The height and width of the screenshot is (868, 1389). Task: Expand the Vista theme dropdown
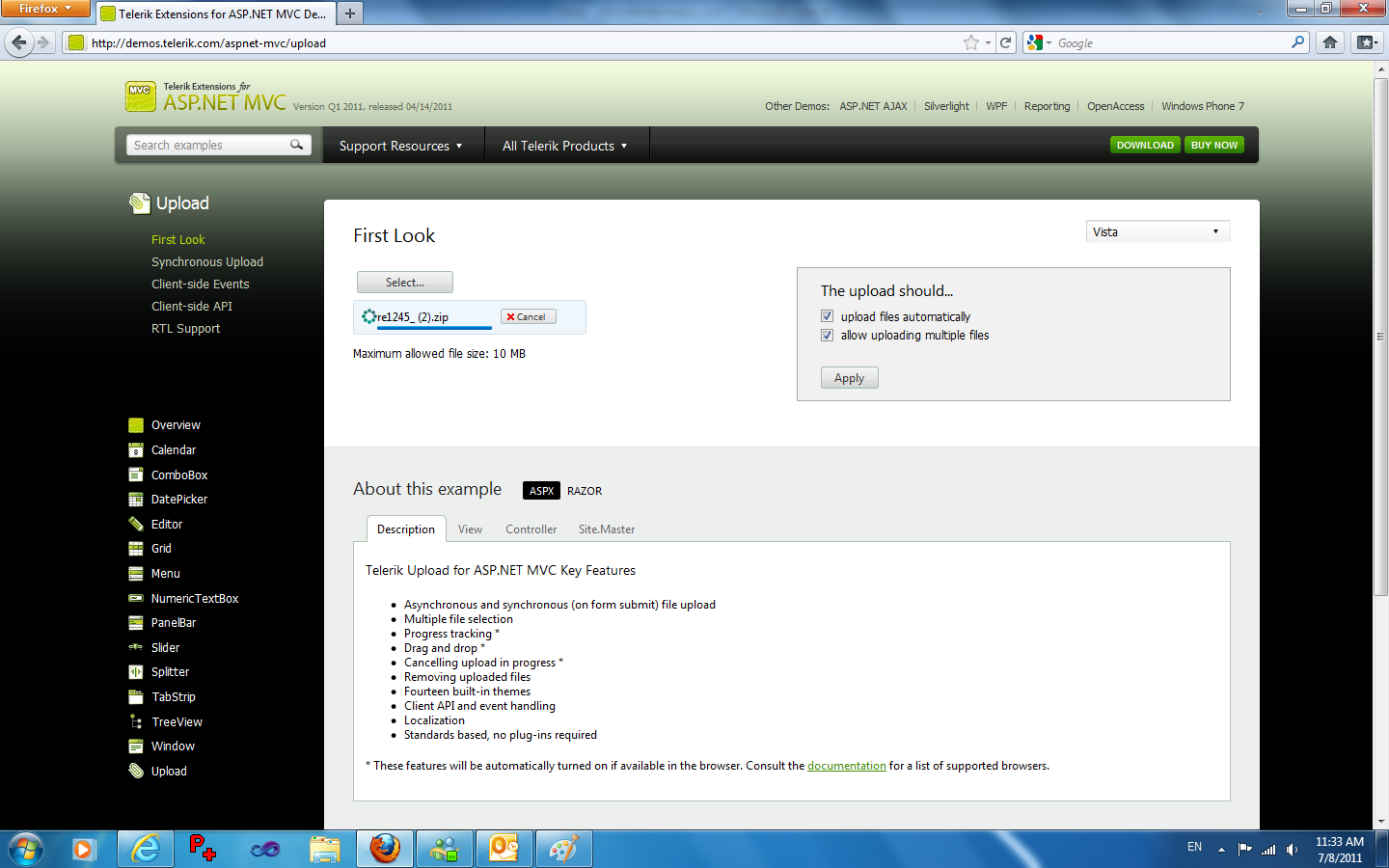(1157, 231)
